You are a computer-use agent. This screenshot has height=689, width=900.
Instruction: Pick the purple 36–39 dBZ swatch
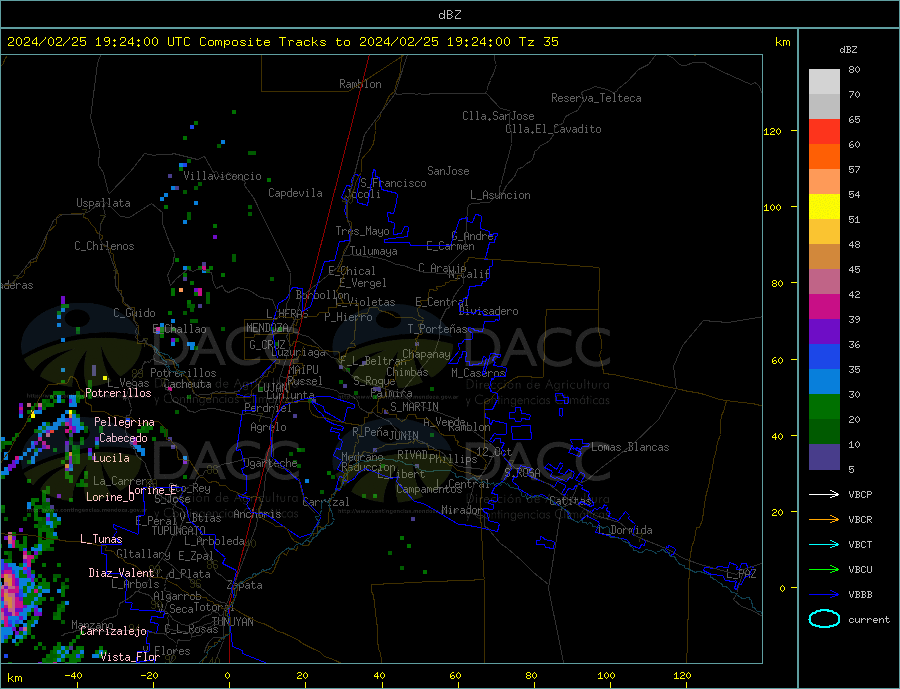coord(824,332)
